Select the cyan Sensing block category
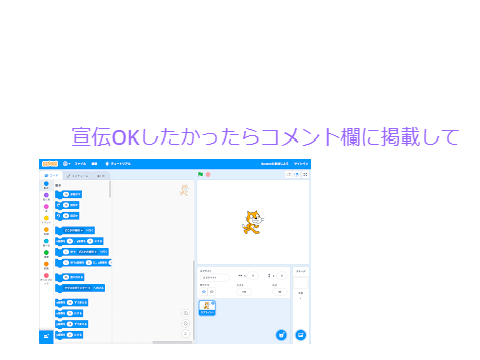 click(x=46, y=242)
